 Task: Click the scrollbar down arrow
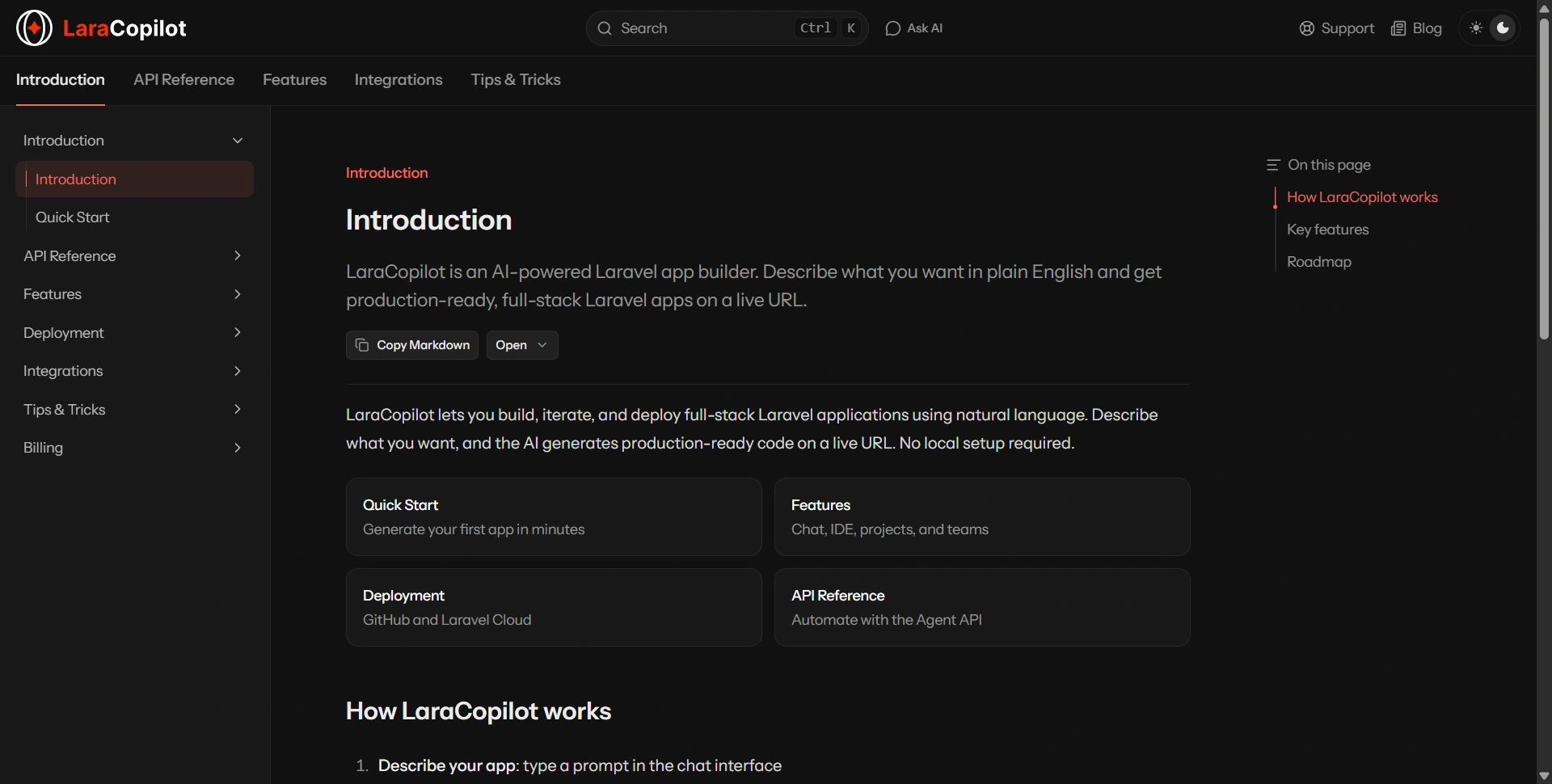pos(1544,776)
